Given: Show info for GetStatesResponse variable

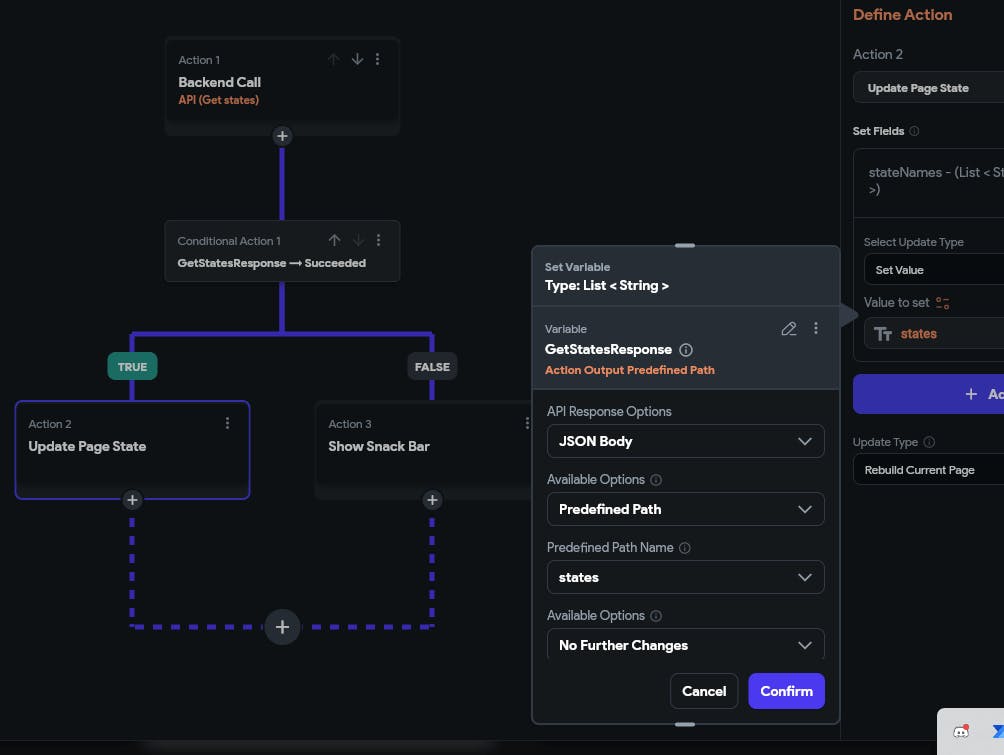Looking at the screenshot, I should pyautogui.click(x=686, y=350).
